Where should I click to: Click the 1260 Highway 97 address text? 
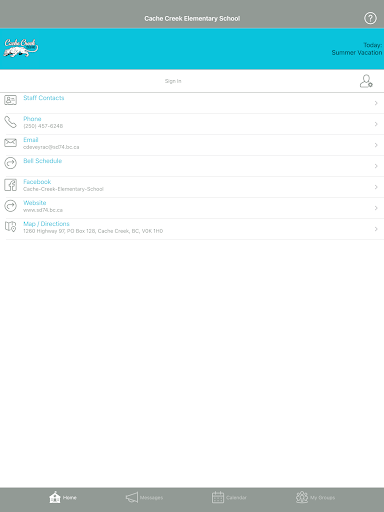[93, 231]
